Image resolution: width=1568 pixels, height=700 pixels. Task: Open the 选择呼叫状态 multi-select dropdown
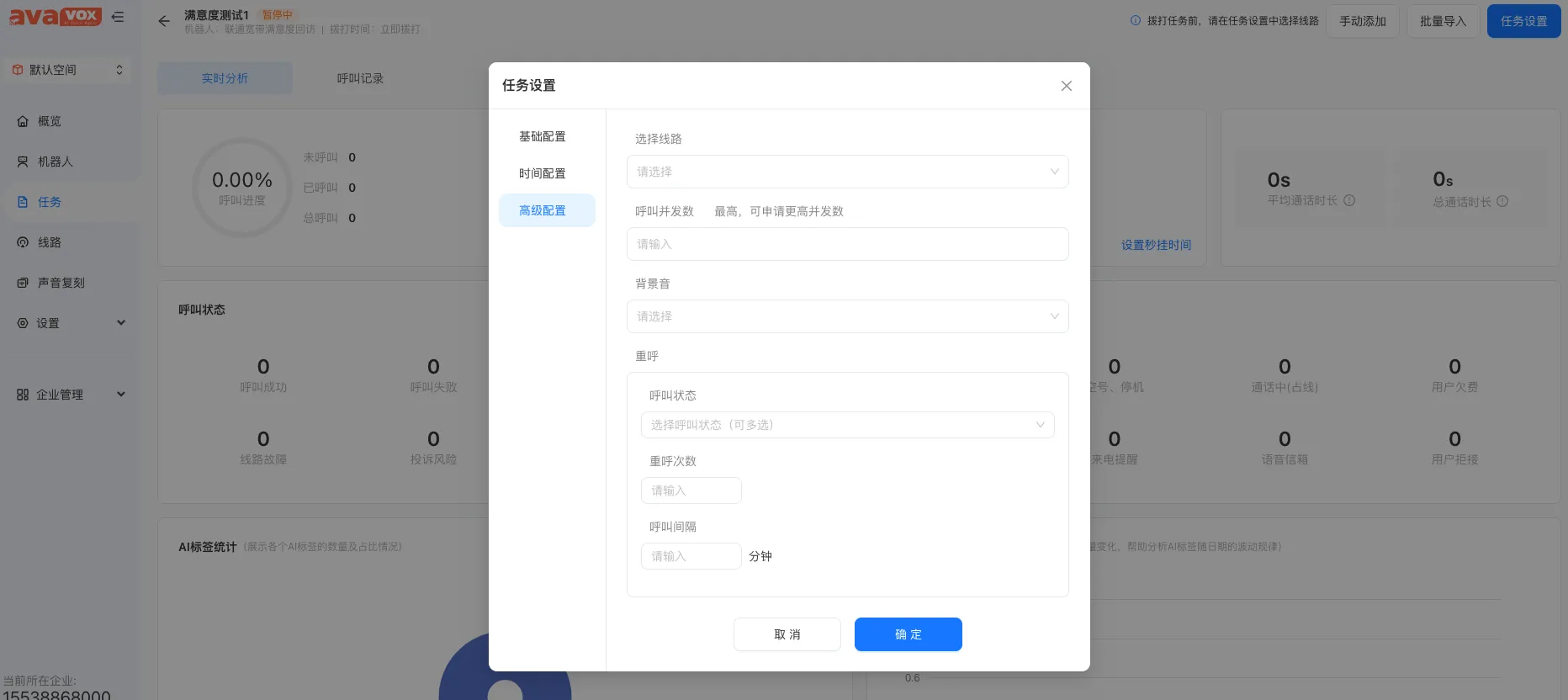[x=847, y=425]
